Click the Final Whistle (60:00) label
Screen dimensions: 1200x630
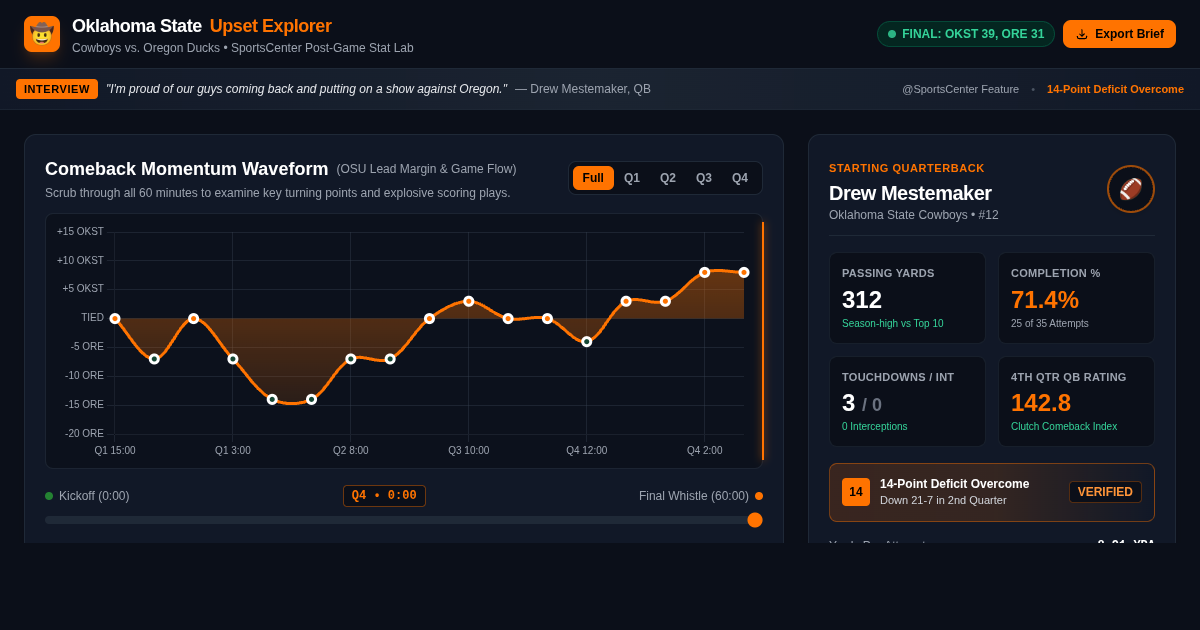click(694, 496)
